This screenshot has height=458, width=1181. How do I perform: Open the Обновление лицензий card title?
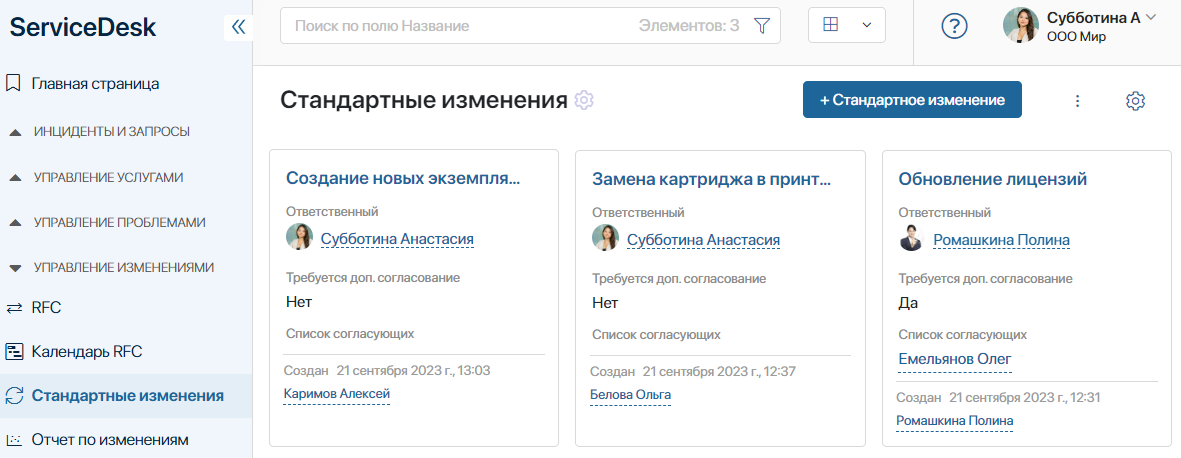coord(993,179)
